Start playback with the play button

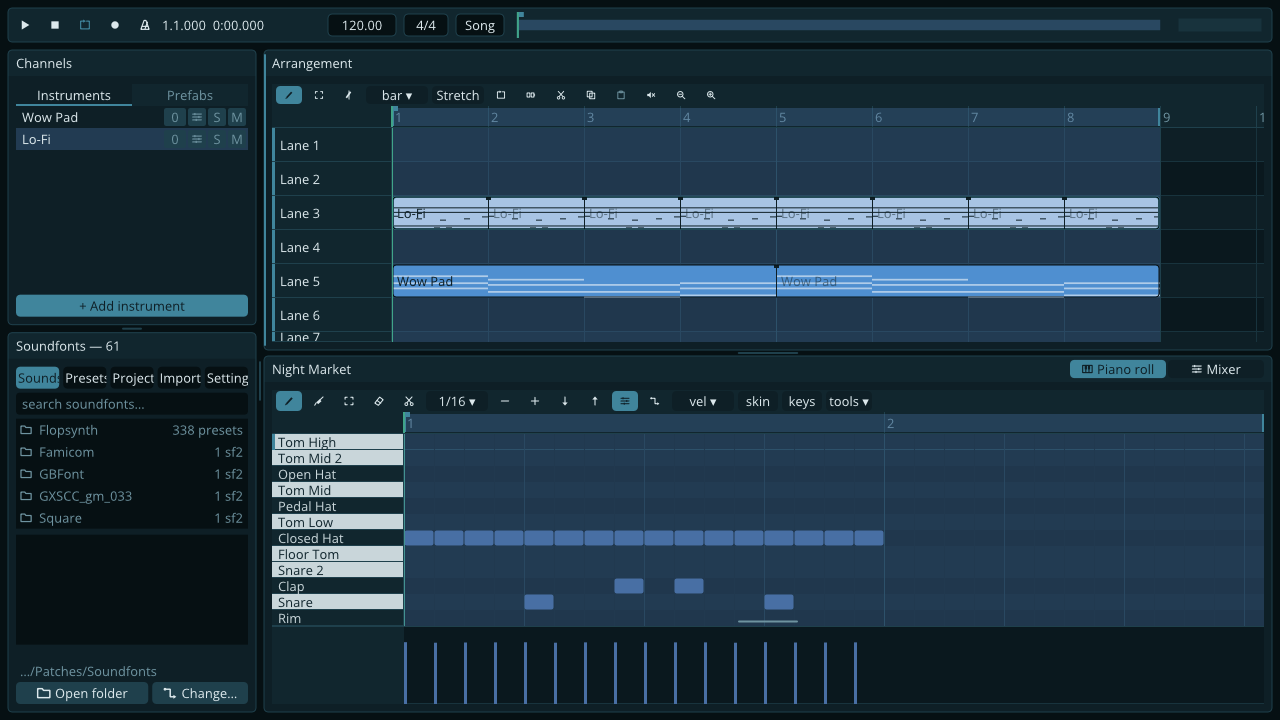click(x=25, y=25)
